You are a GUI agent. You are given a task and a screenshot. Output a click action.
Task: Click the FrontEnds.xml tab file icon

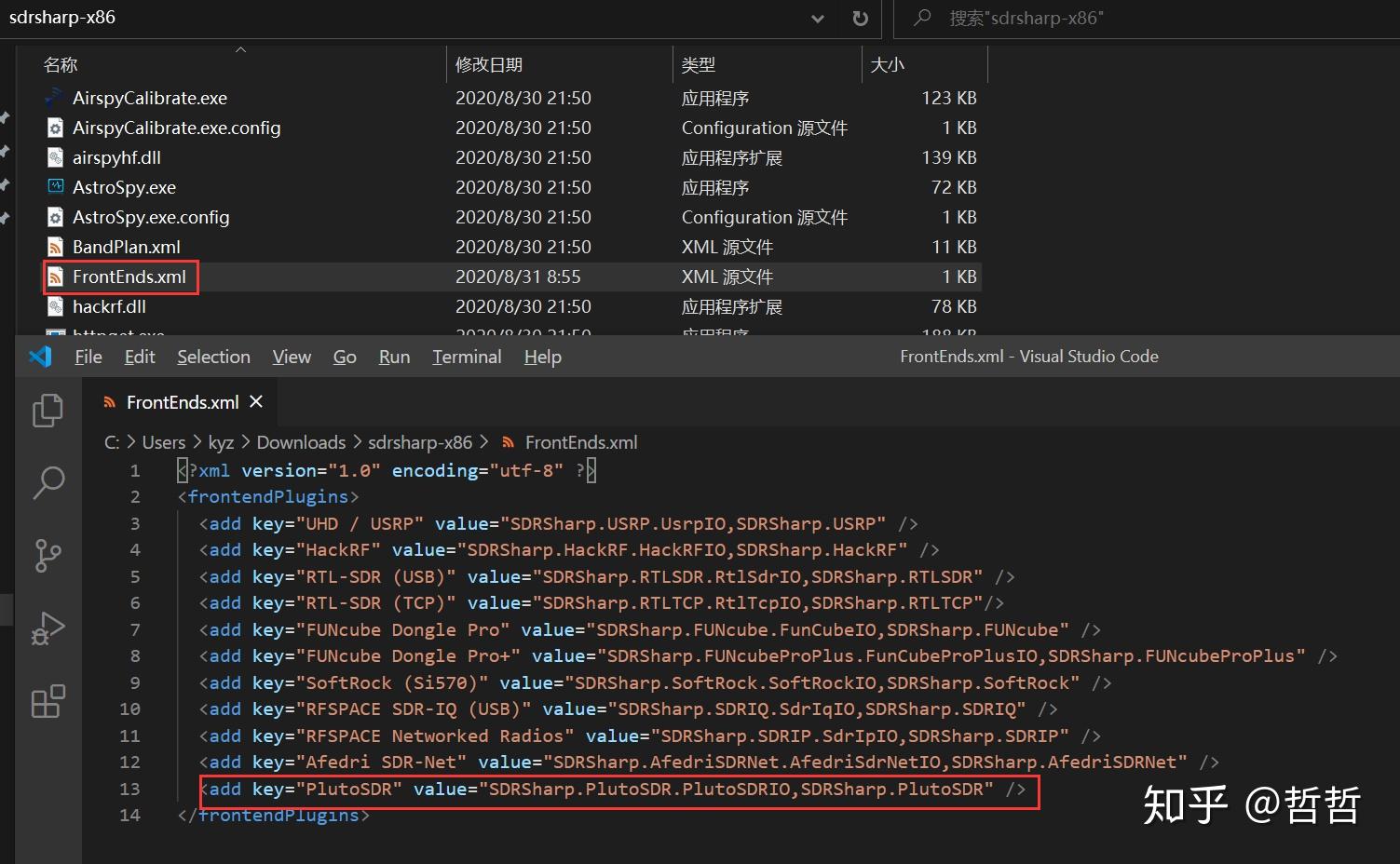coord(110,402)
